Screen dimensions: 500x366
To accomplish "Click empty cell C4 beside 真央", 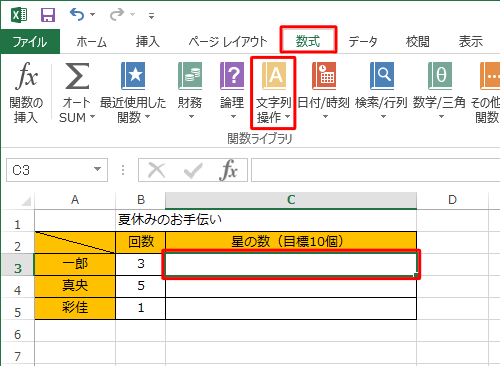I will pyautogui.click(x=291, y=286).
